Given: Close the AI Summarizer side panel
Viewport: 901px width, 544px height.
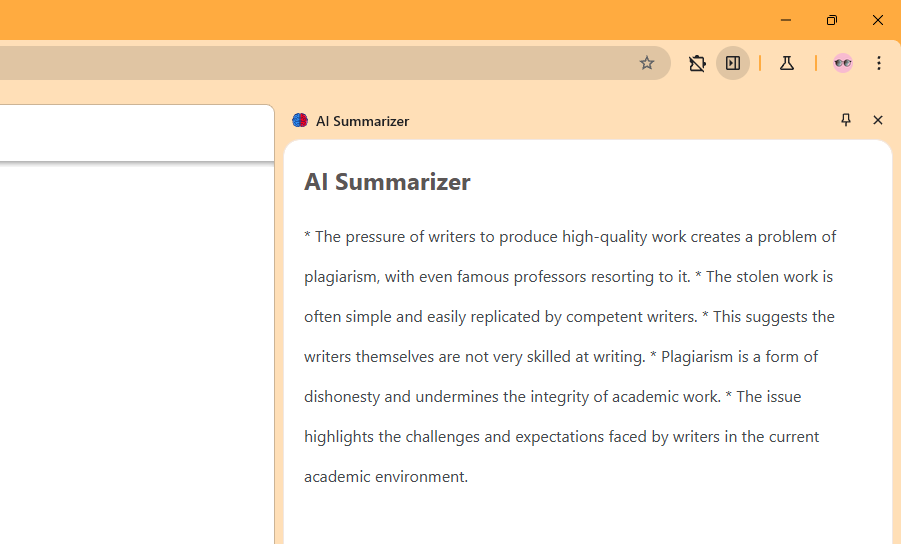Looking at the screenshot, I should coord(877,120).
